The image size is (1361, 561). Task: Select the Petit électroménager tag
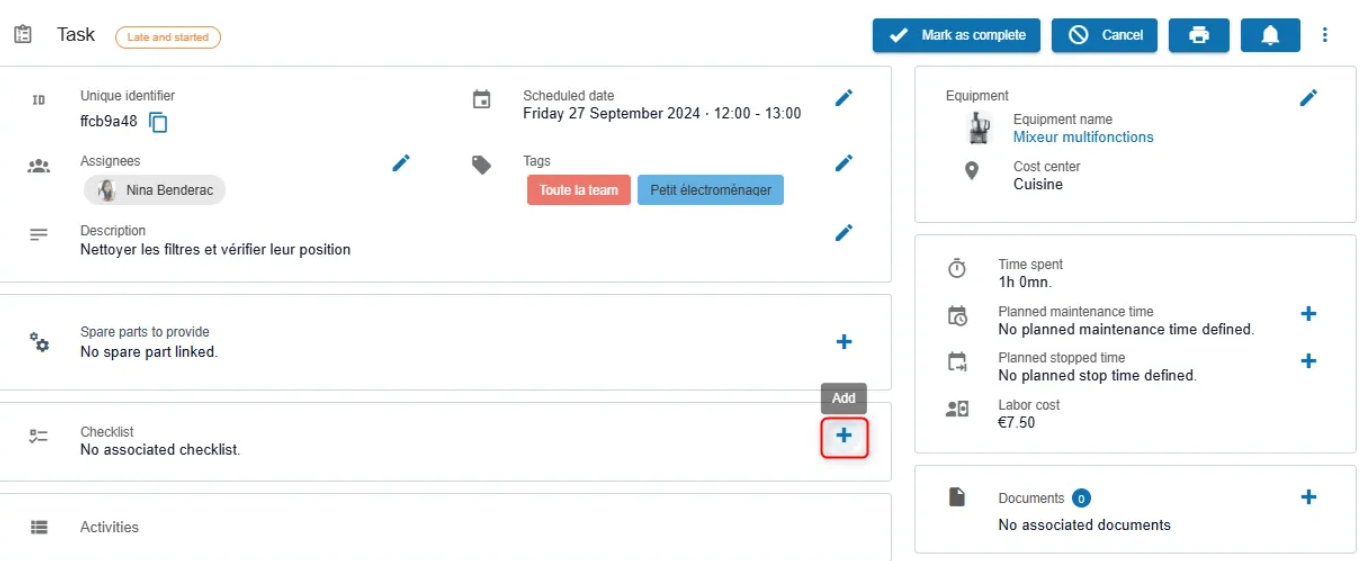(x=711, y=190)
